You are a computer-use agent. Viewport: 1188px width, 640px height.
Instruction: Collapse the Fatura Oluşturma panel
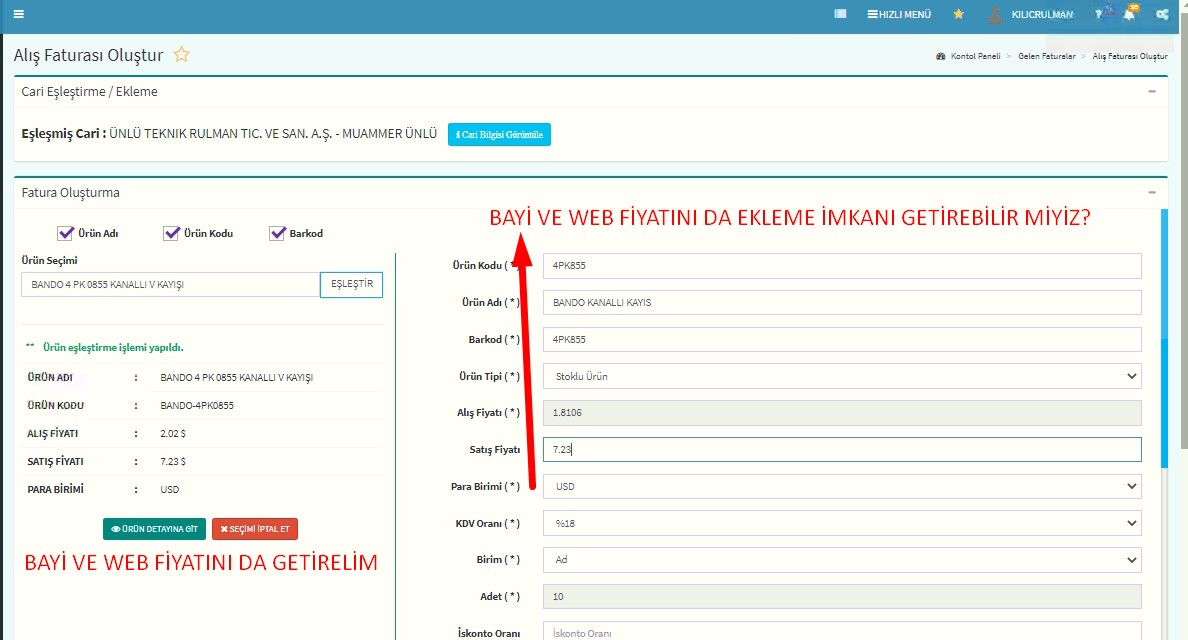(1152, 192)
